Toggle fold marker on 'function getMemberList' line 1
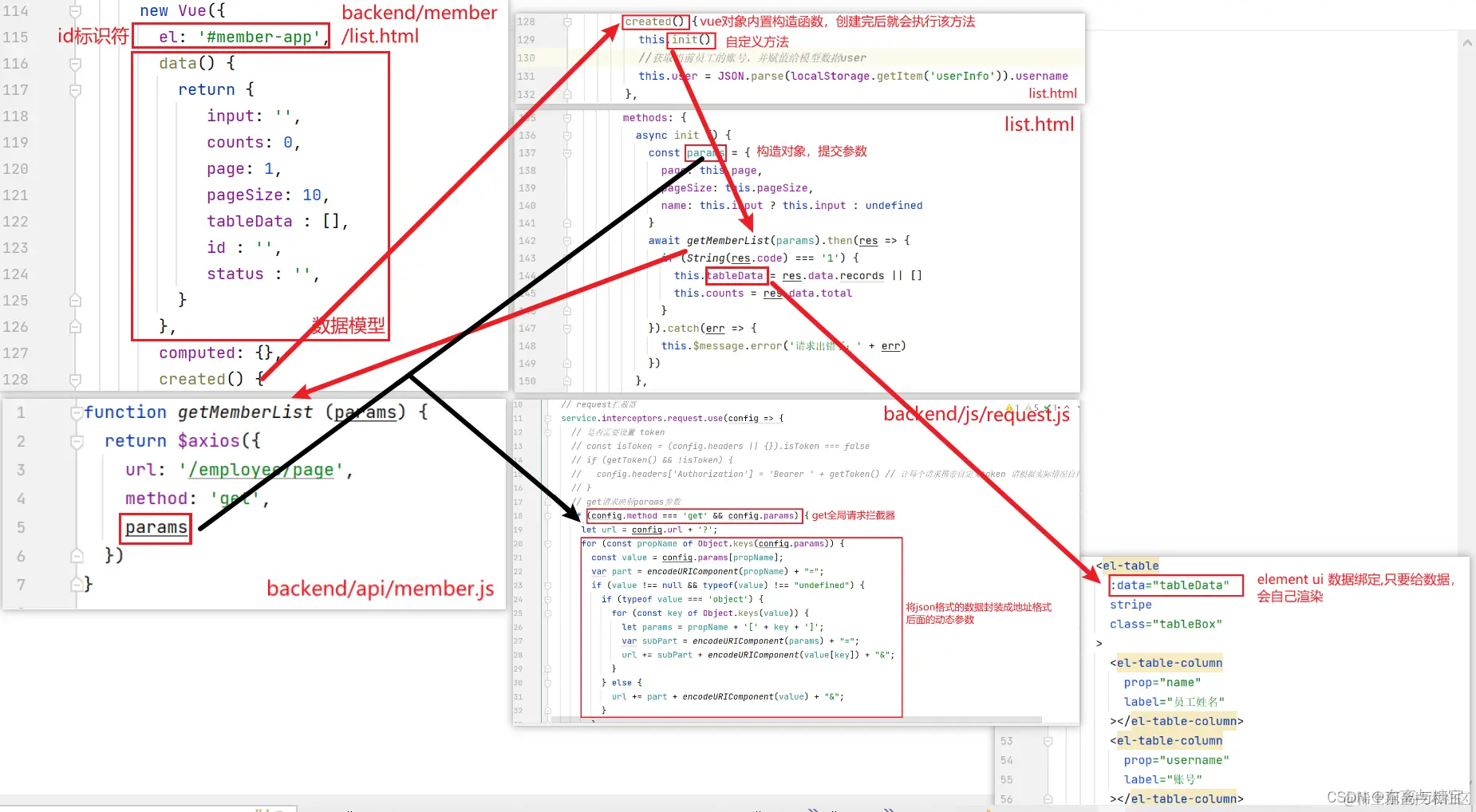The width and height of the screenshot is (1476, 812). (x=77, y=412)
